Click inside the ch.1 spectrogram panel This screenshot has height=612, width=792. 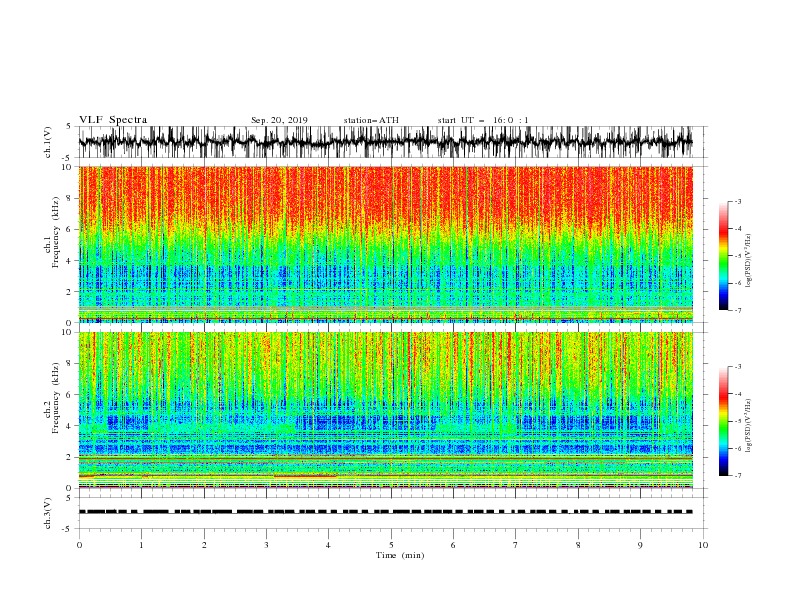point(386,244)
